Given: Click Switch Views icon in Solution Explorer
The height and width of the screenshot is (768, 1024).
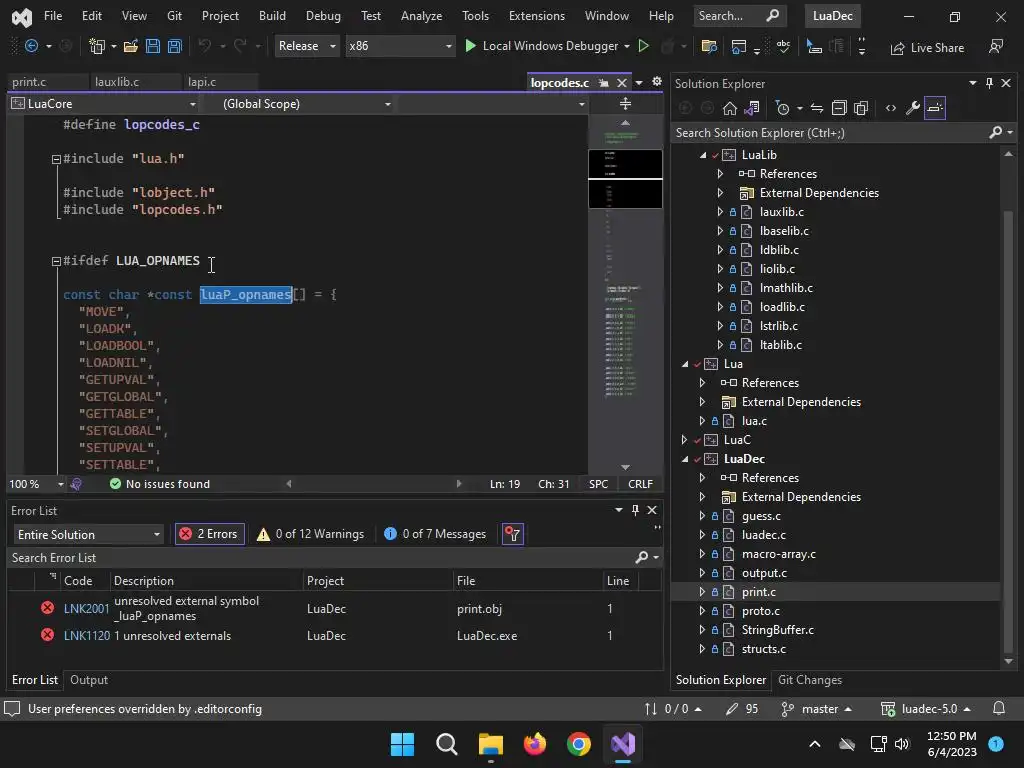Looking at the screenshot, I should coord(752,108).
